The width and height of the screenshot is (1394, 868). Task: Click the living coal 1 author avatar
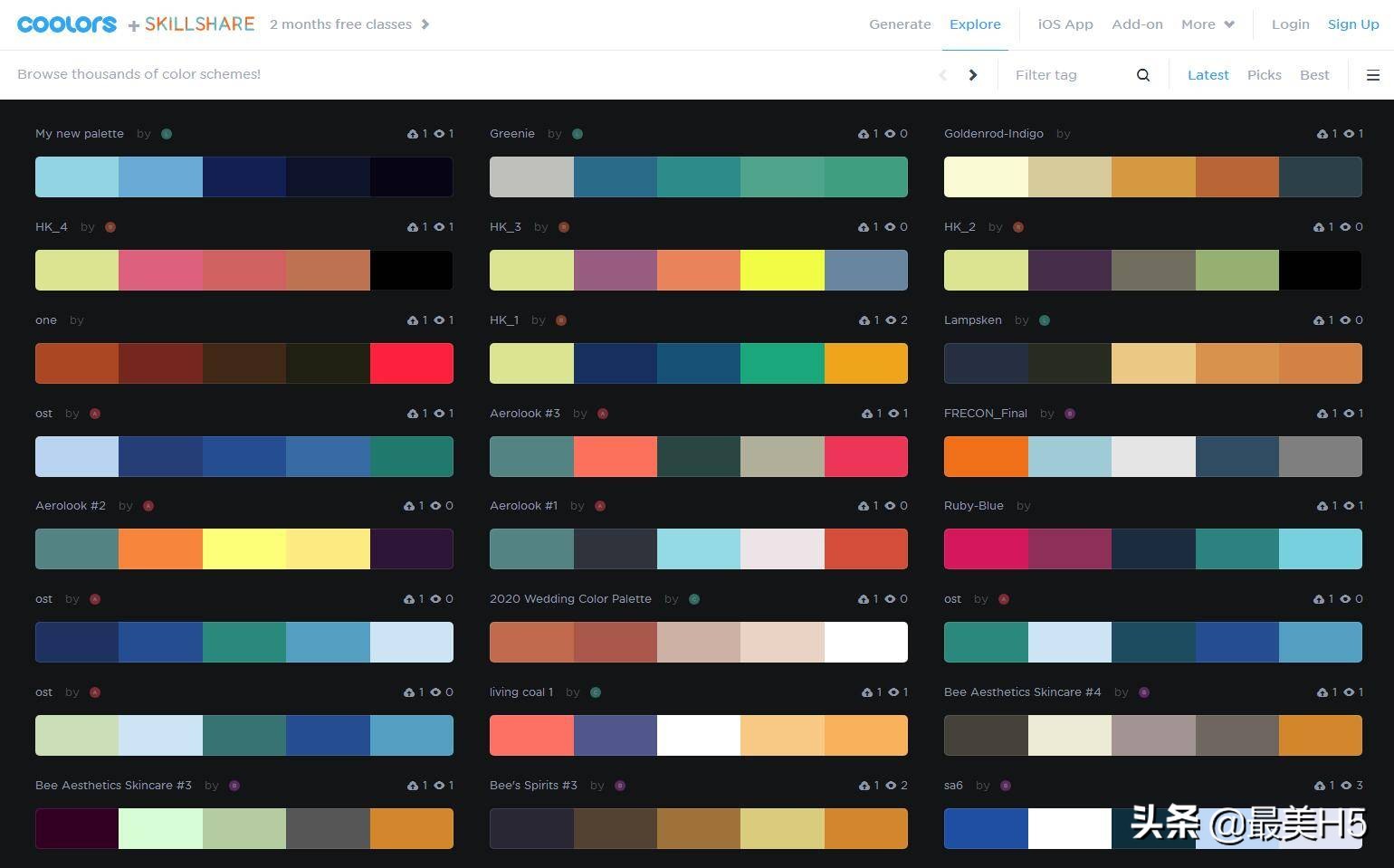(596, 692)
